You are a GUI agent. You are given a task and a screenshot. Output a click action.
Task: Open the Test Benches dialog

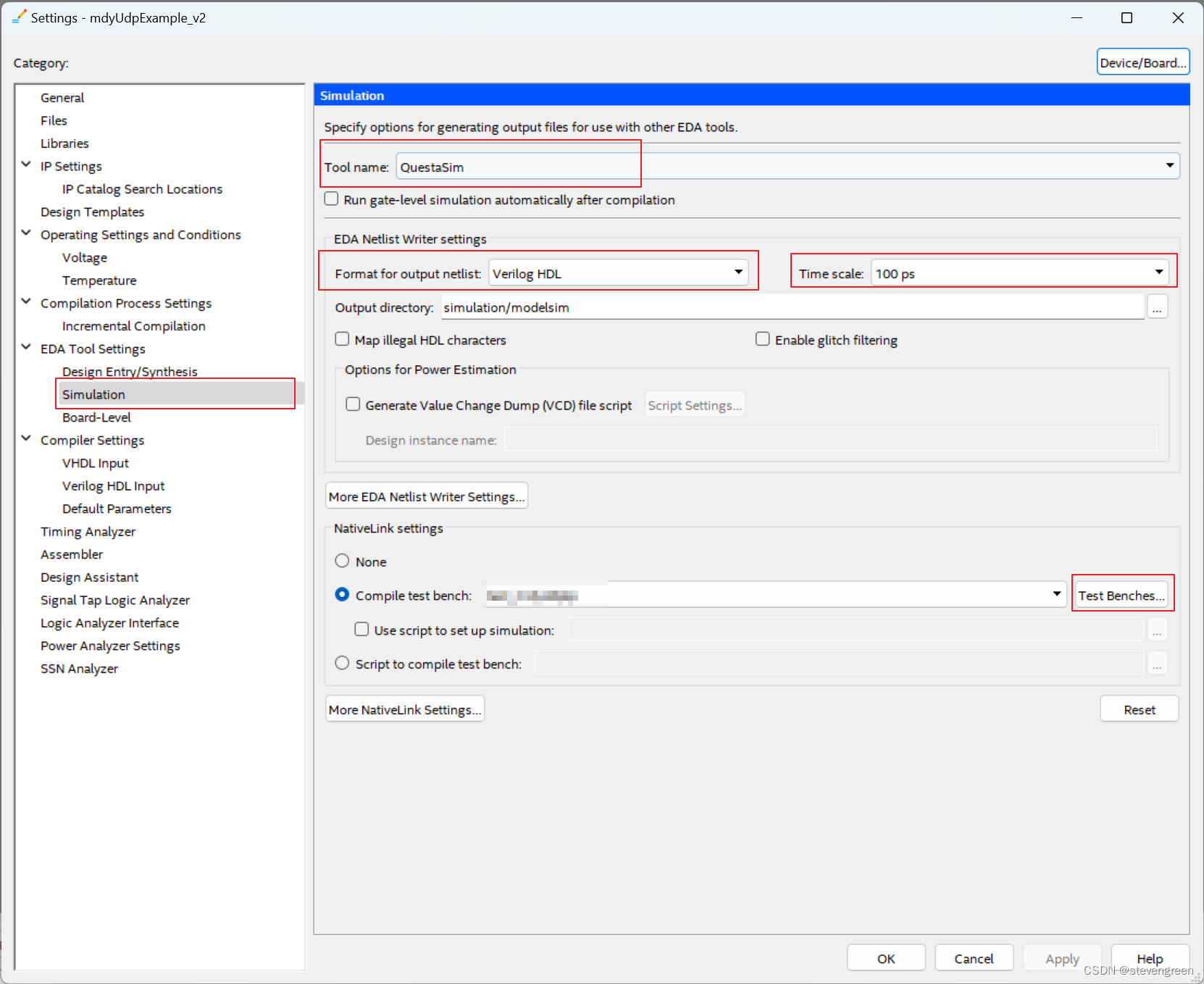(x=1121, y=595)
